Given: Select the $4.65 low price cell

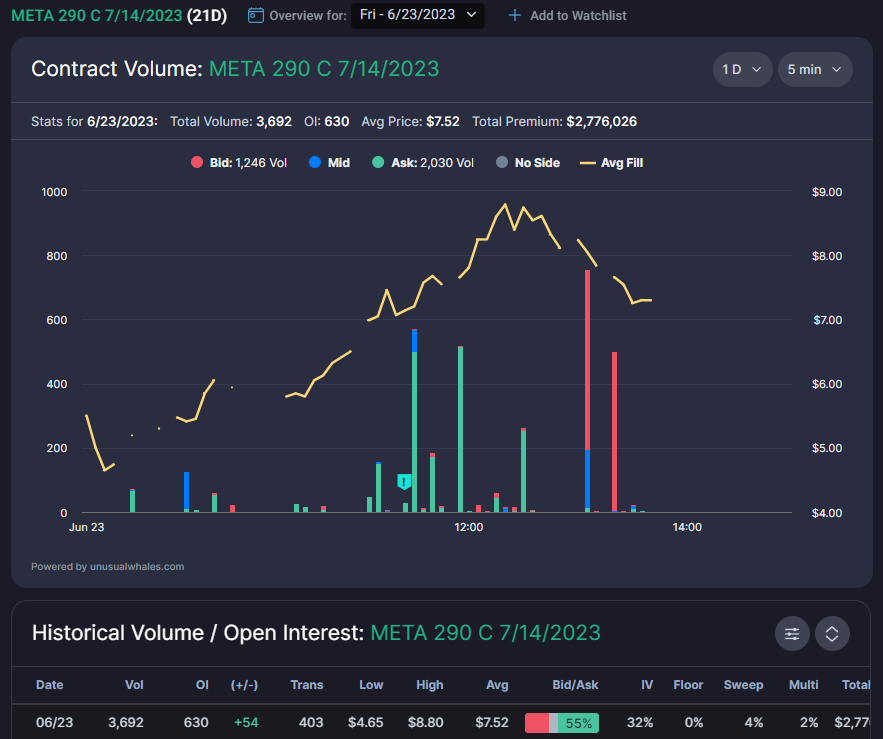Looking at the screenshot, I should (365, 723).
